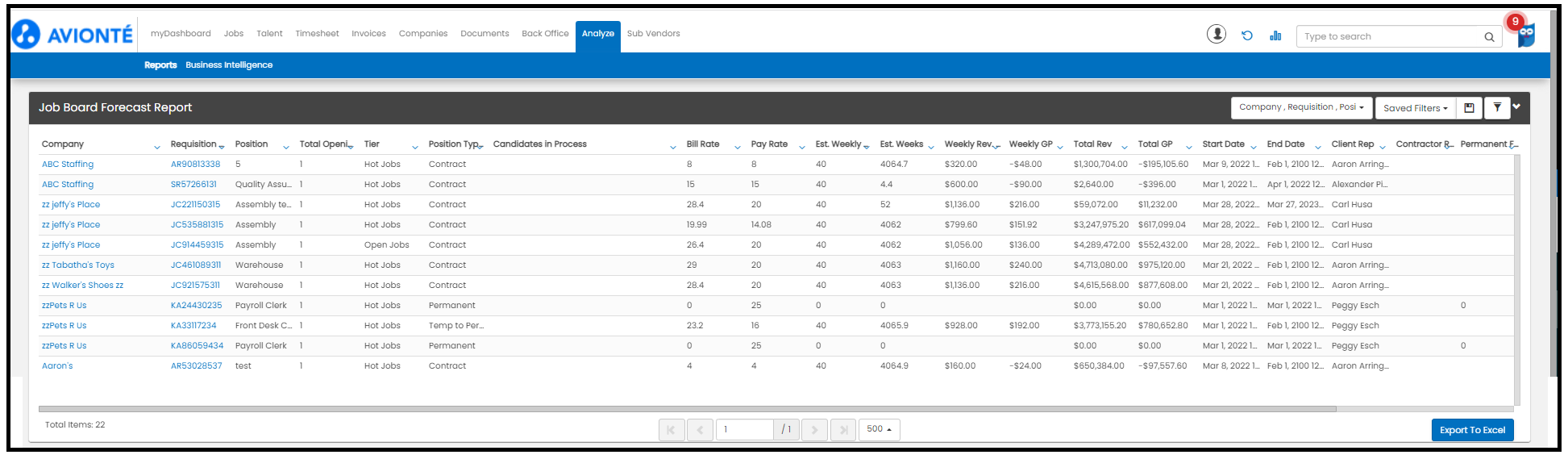Open the Aaron's company link
Viewport: 1568px width, 459px height.
pyautogui.click(x=57, y=366)
